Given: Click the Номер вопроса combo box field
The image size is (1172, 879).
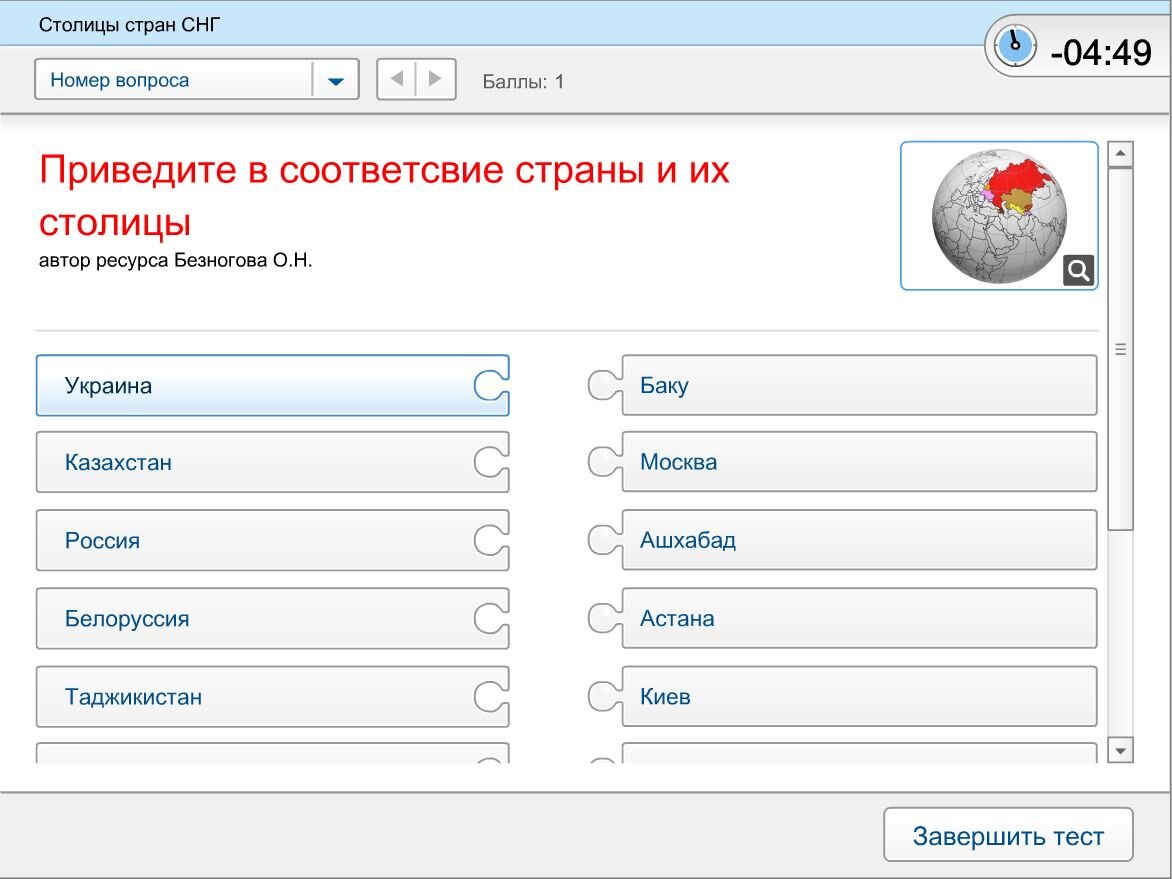Looking at the screenshot, I should tap(180, 79).
